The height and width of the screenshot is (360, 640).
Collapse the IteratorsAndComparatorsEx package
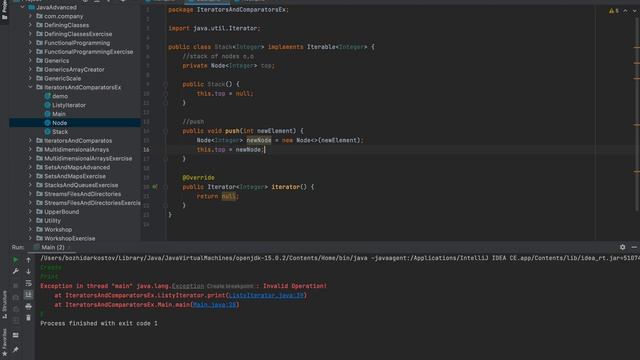[x=30, y=87]
